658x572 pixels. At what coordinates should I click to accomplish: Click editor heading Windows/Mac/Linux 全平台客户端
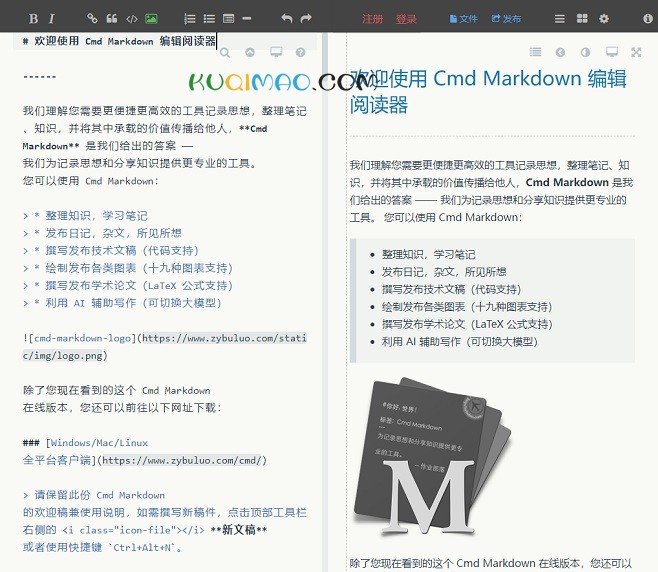(145, 452)
